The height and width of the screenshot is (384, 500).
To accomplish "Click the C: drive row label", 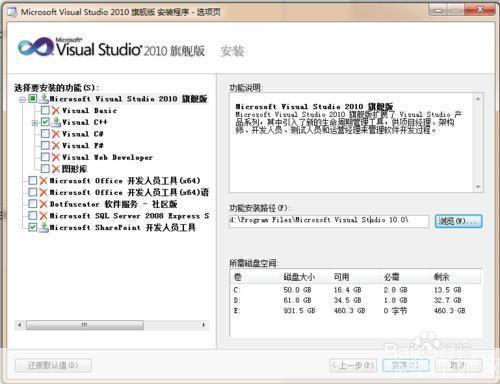I will pyautogui.click(x=237, y=290).
